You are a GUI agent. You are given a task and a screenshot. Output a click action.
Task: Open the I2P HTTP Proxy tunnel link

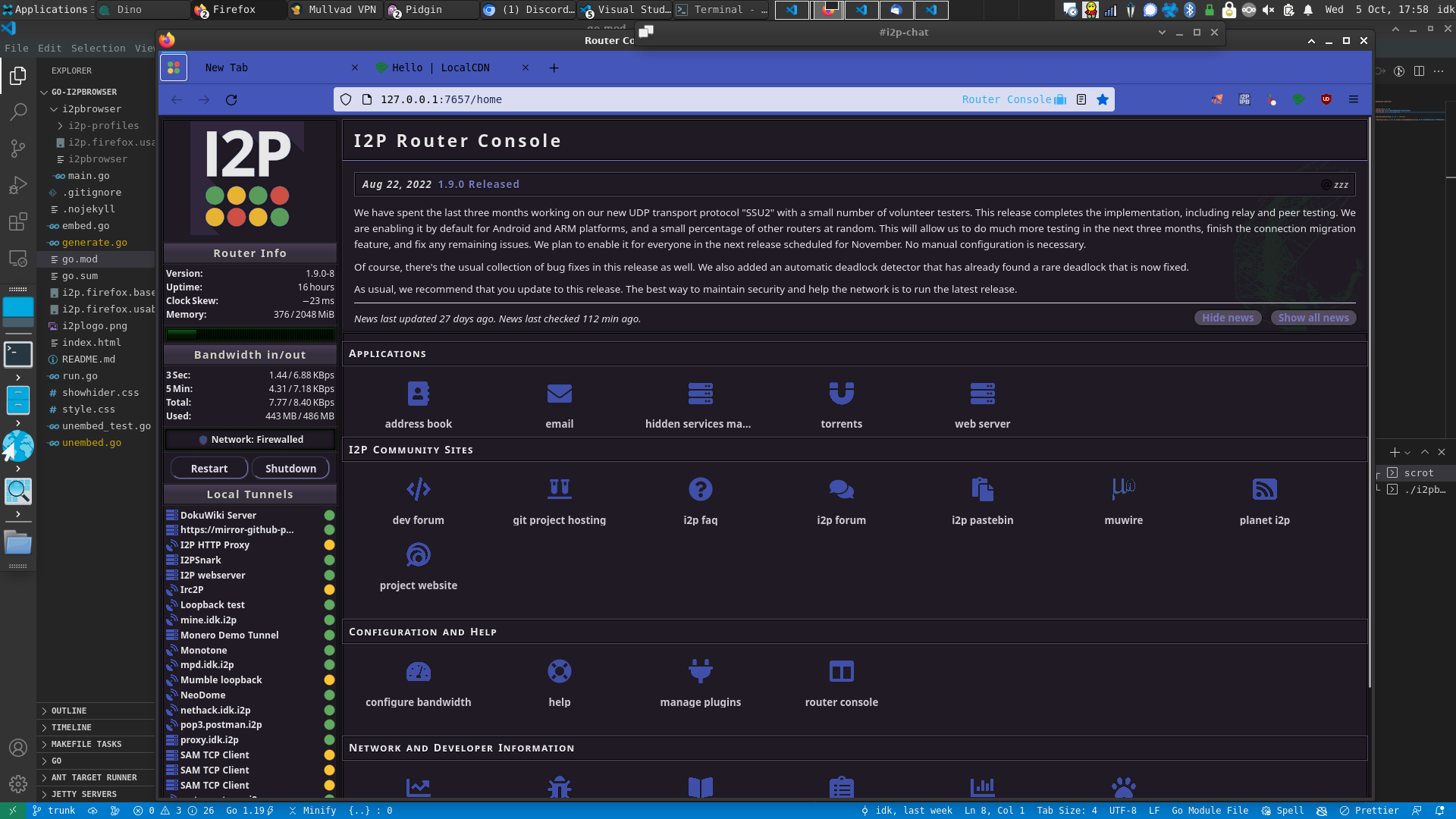tap(215, 545)
